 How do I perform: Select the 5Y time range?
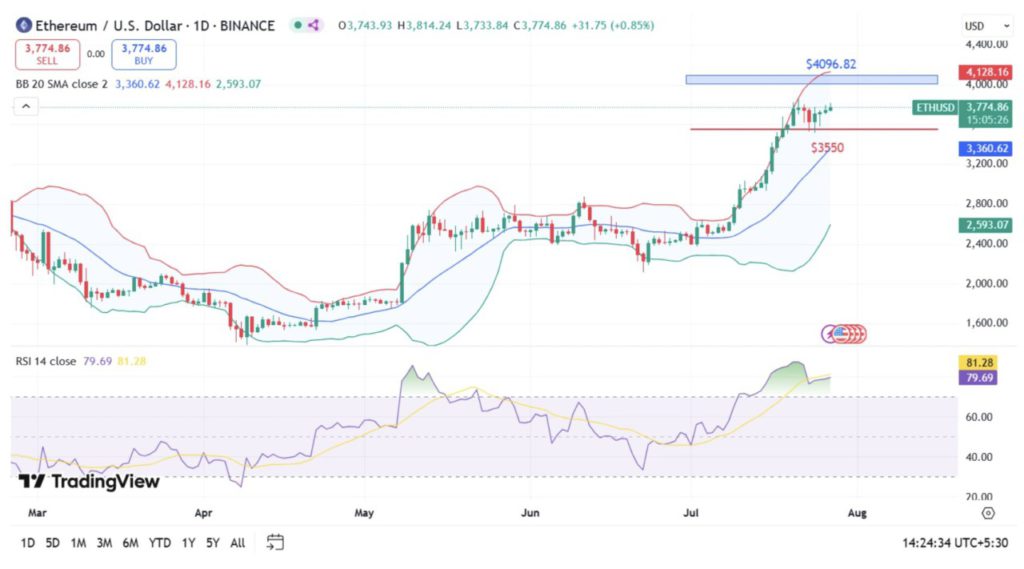212,543
